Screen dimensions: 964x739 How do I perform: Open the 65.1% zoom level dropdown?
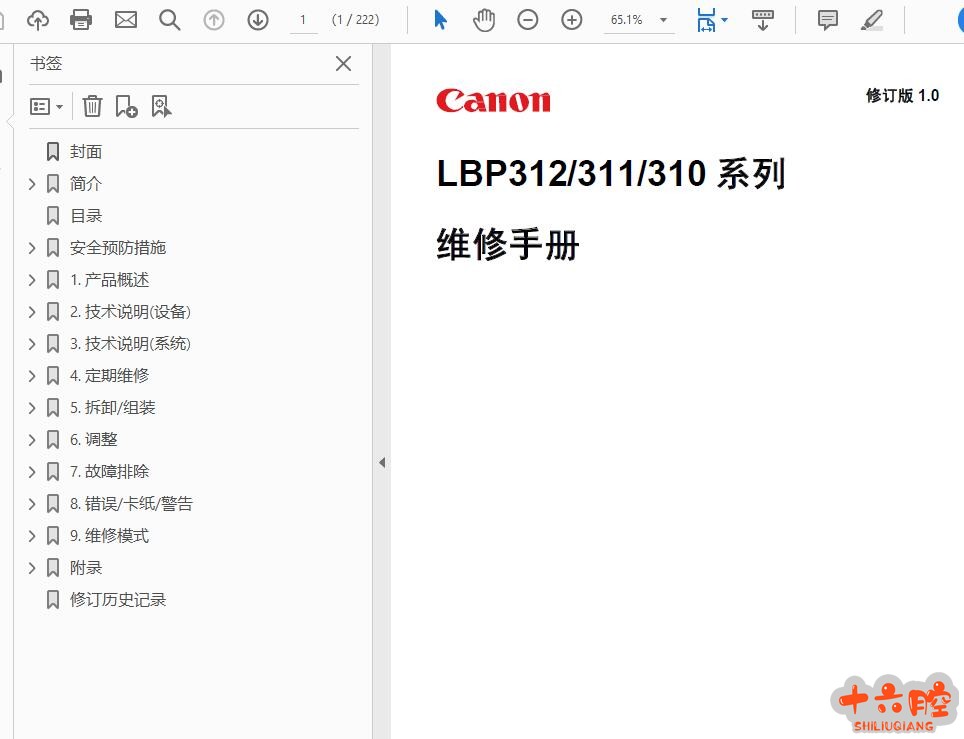[x=662, y=20]
